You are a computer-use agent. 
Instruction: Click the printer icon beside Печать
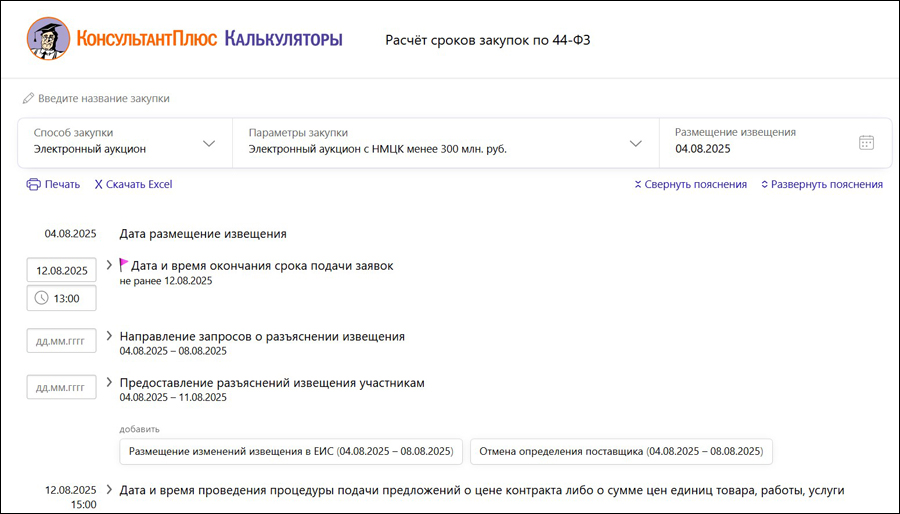(33, 184)
